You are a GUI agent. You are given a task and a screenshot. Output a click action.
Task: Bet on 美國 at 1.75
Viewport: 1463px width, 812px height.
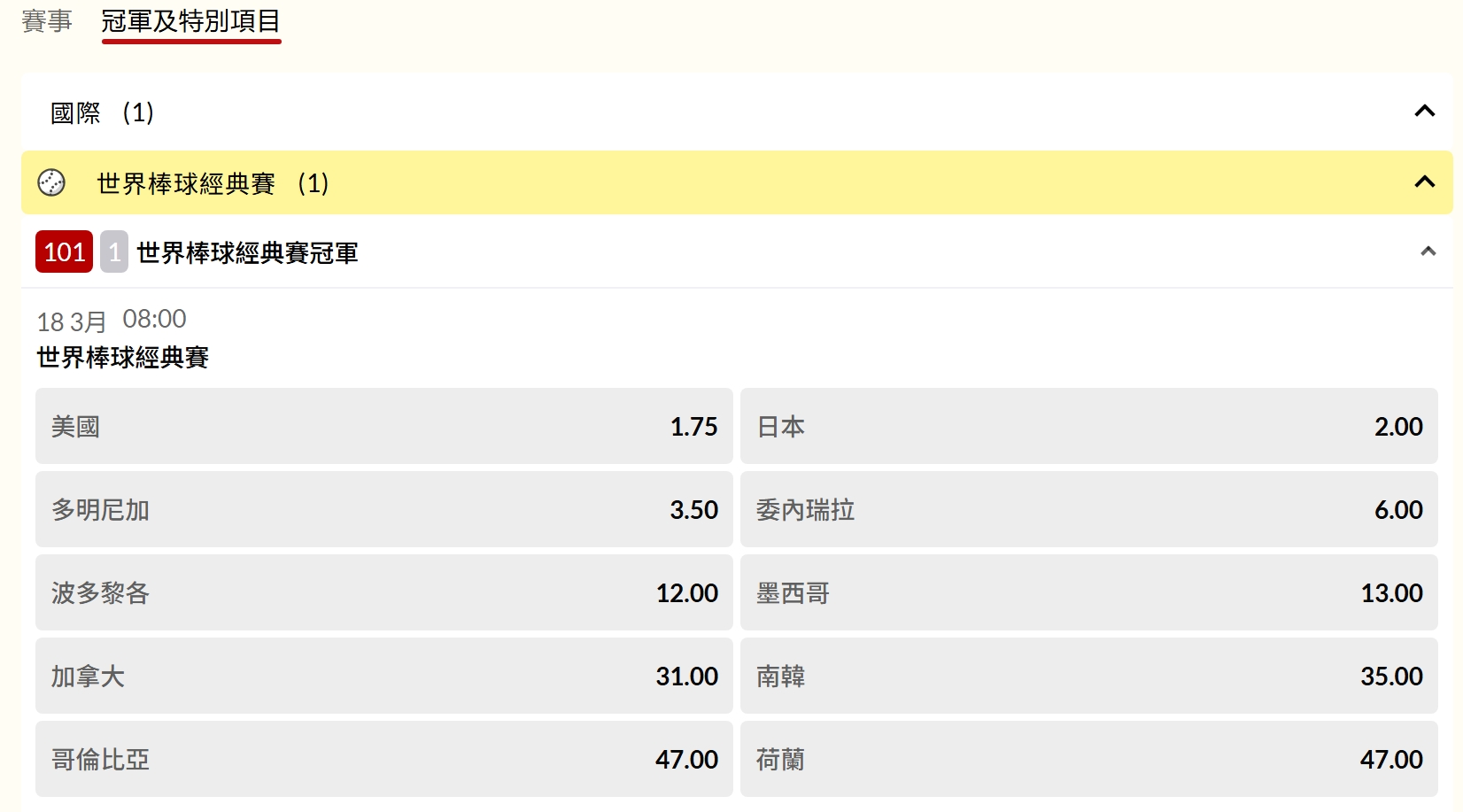(x=383, y=426)
